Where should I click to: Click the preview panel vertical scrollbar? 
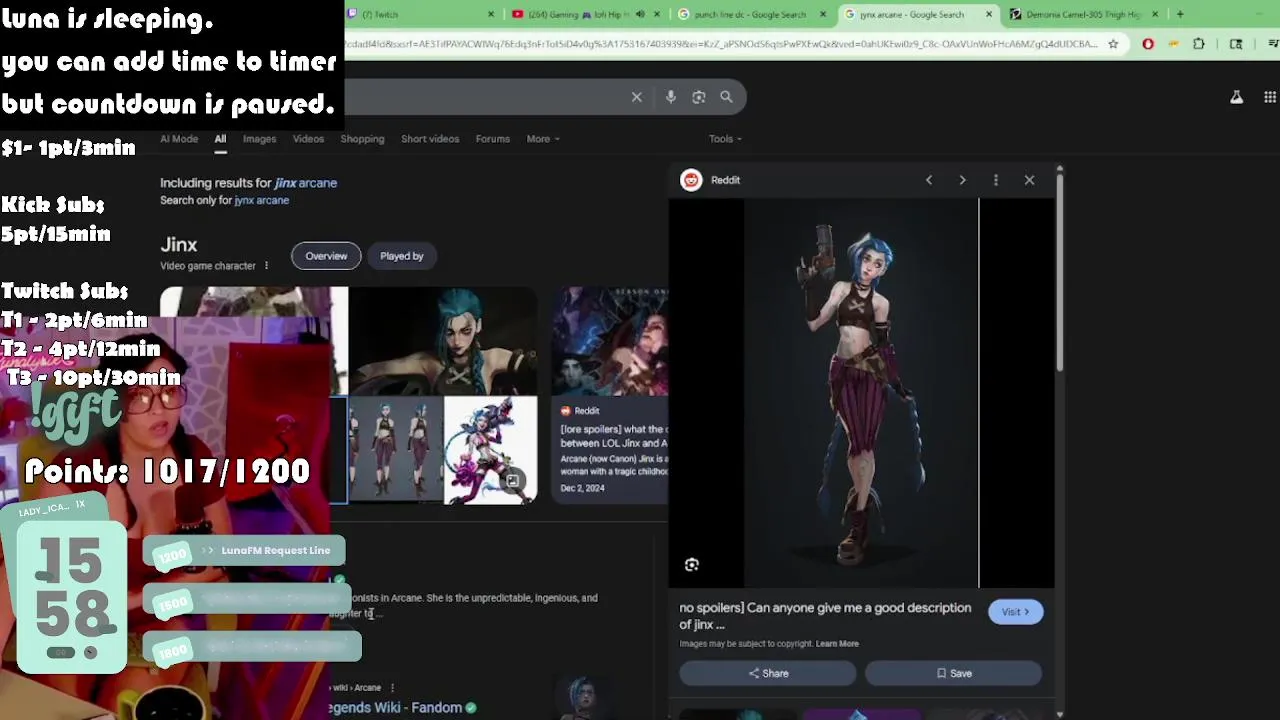(x=1059, y=275)
